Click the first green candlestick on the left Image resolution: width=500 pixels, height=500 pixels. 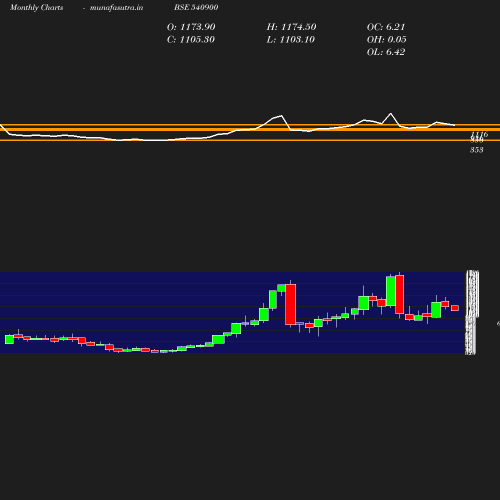pyautogui.click(x=9, y=339)
